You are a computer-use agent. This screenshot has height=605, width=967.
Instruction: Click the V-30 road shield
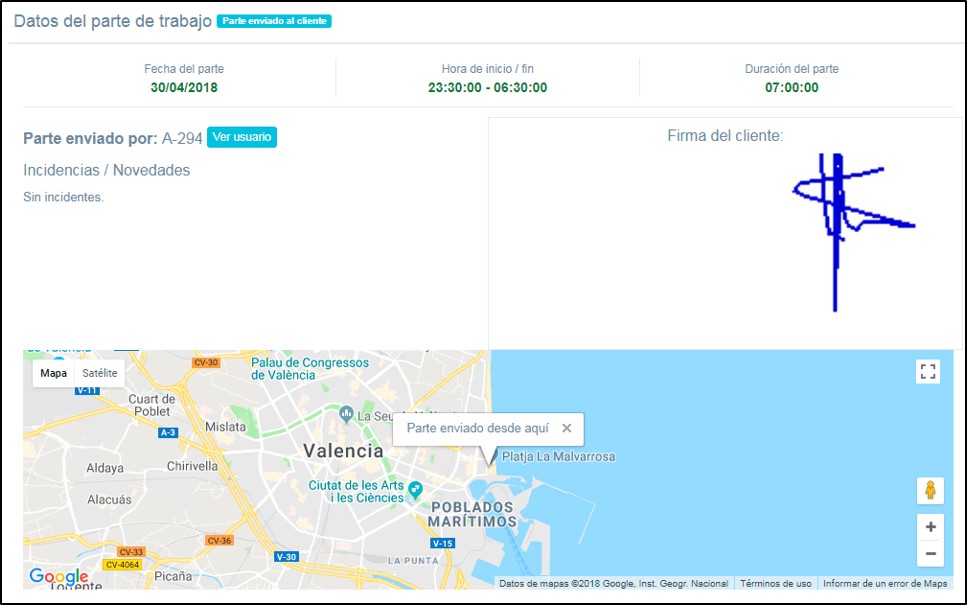(x=287, y=557)
